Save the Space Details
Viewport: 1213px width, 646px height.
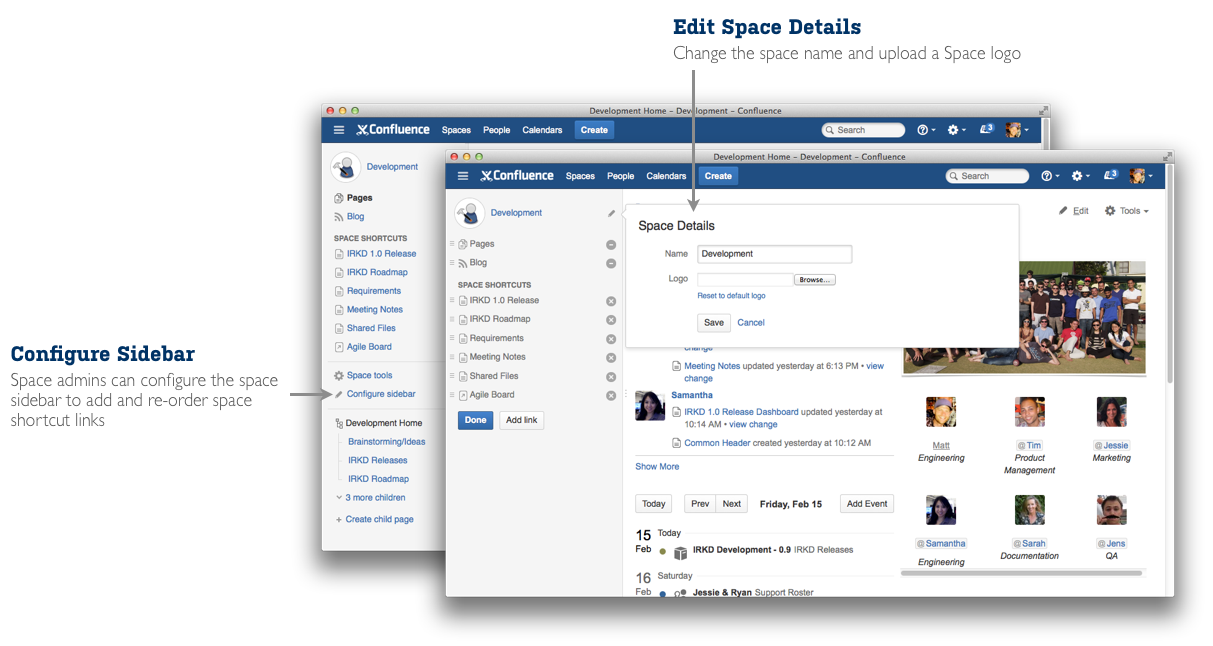coord(714,323)
